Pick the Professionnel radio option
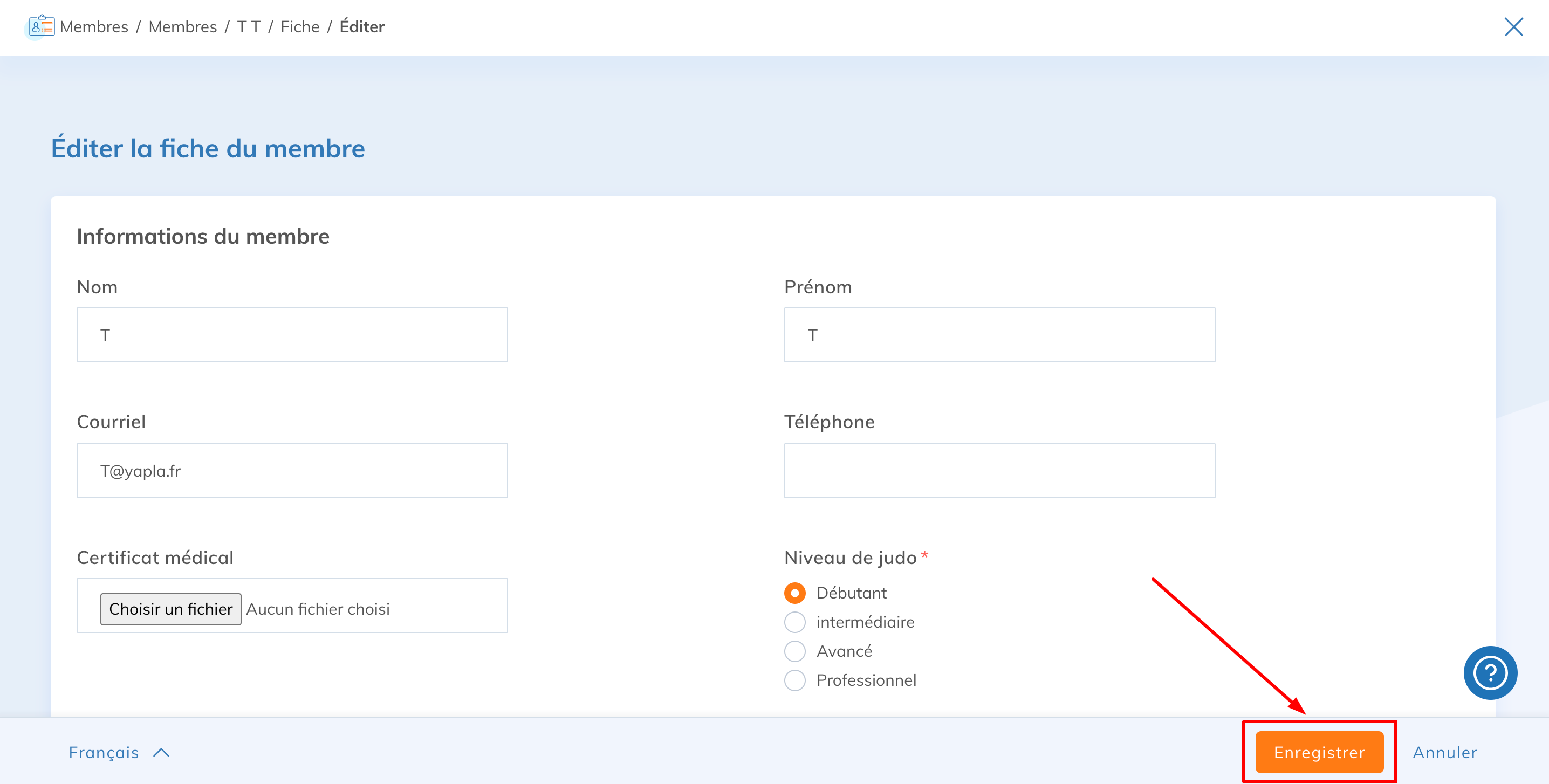Image resolution: width=1549 pixels, height=784 pixels. pos(794,680)
